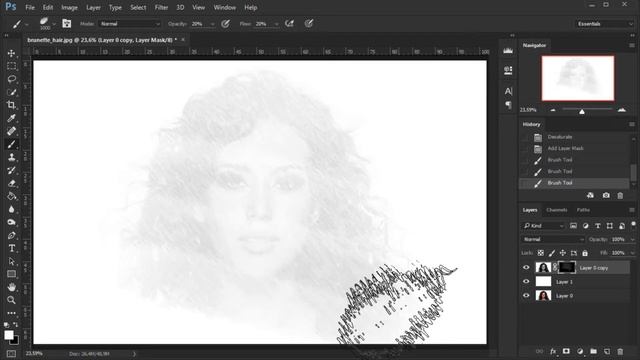Image resolution: width=640 pixels, height=360 pixels.
Task: Select the Dodge tool
Action: pos(11,222)
